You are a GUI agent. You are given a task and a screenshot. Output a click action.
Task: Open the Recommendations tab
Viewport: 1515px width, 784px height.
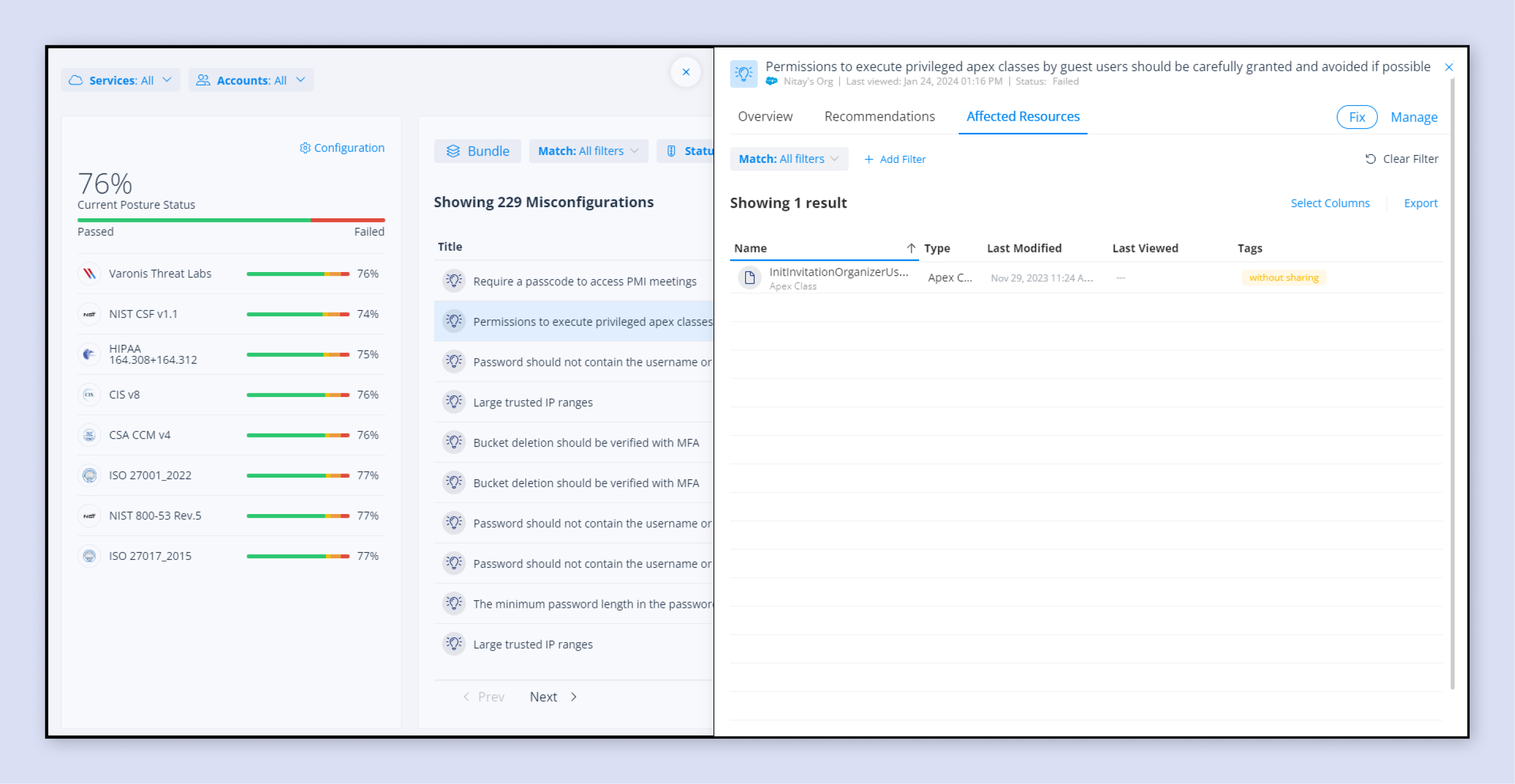(x=879, y=117)
